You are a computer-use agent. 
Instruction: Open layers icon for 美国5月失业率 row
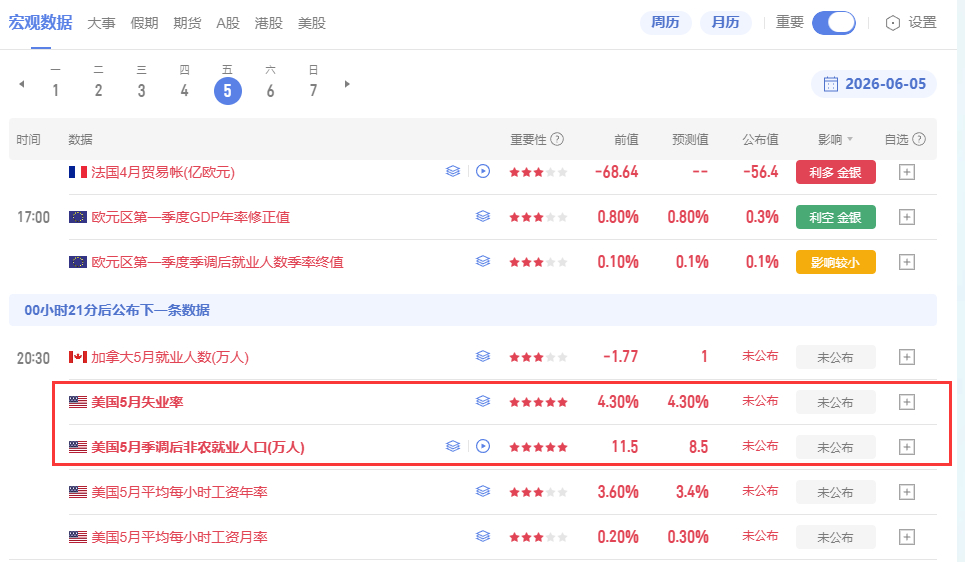[x=483, y=402]
